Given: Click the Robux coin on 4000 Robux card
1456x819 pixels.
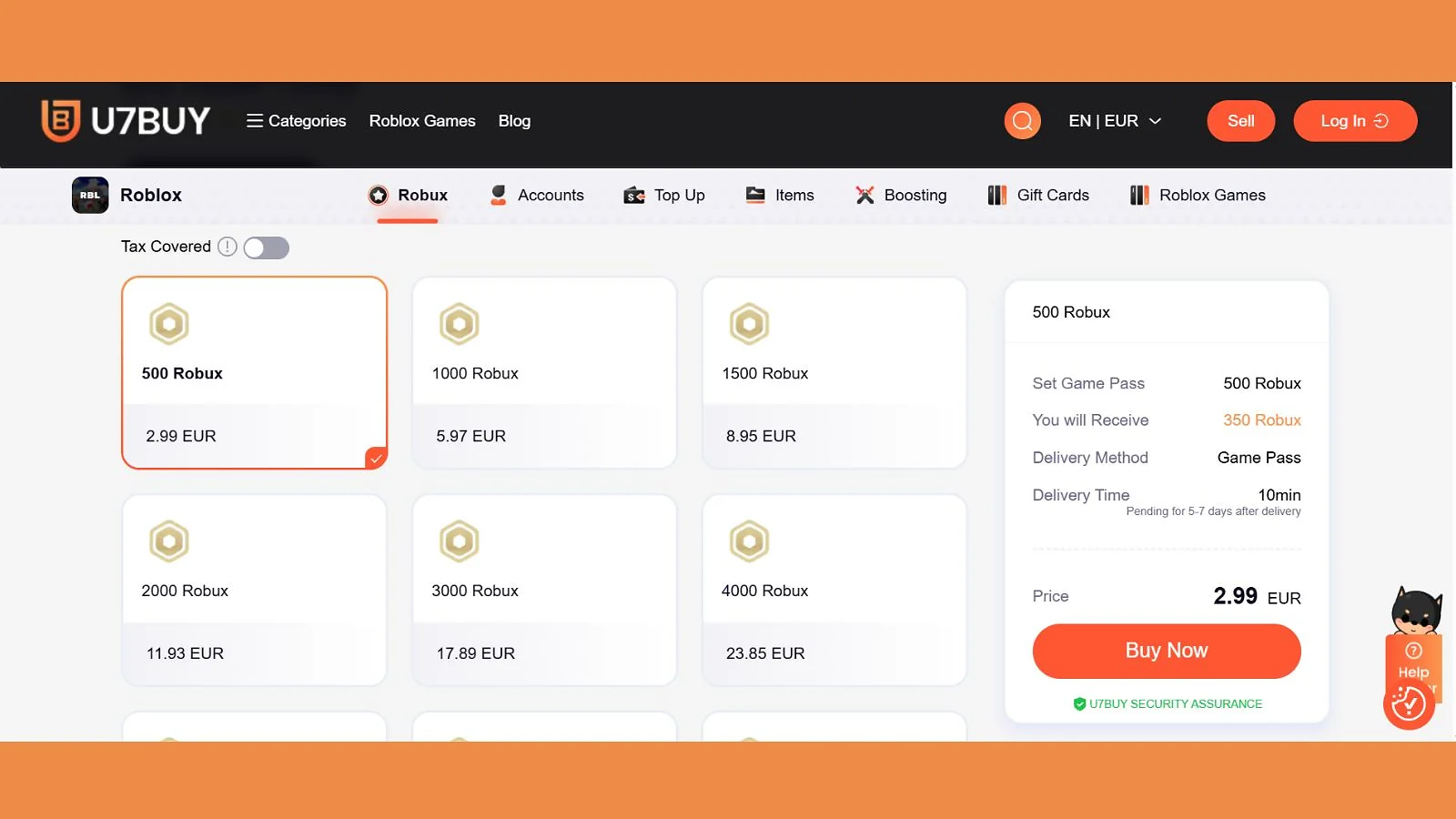Looking at the screenshot, I should point(750,541).
